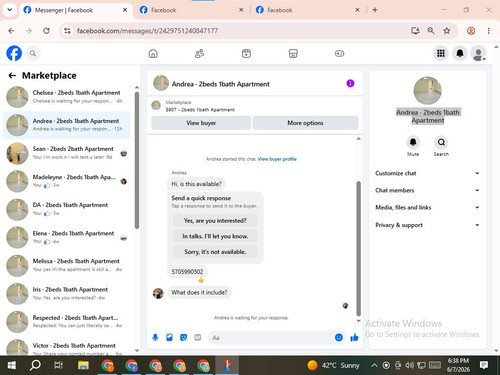Open conversation info purple icon
Screen dimensions: 500x375
(x=350, y=83)
